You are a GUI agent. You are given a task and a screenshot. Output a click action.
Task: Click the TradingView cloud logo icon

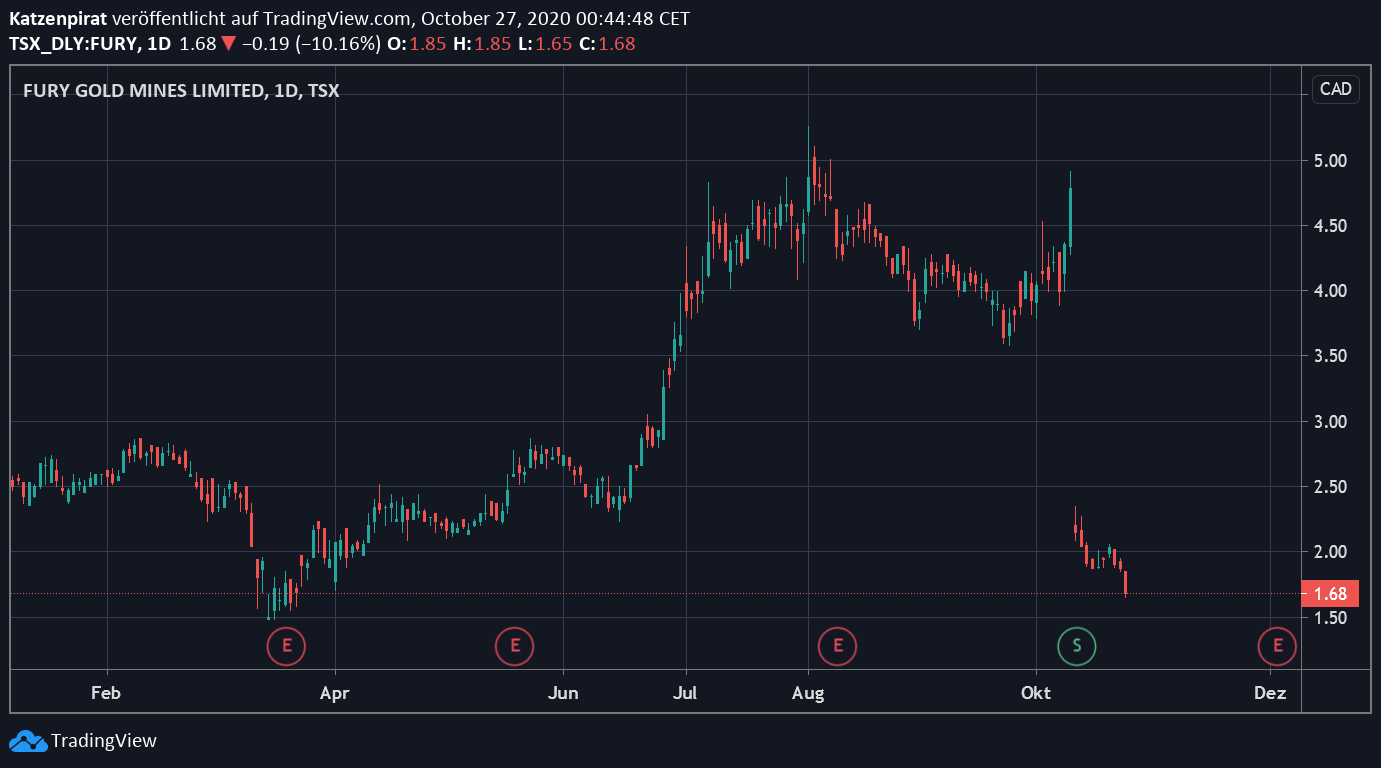(28, 741)
